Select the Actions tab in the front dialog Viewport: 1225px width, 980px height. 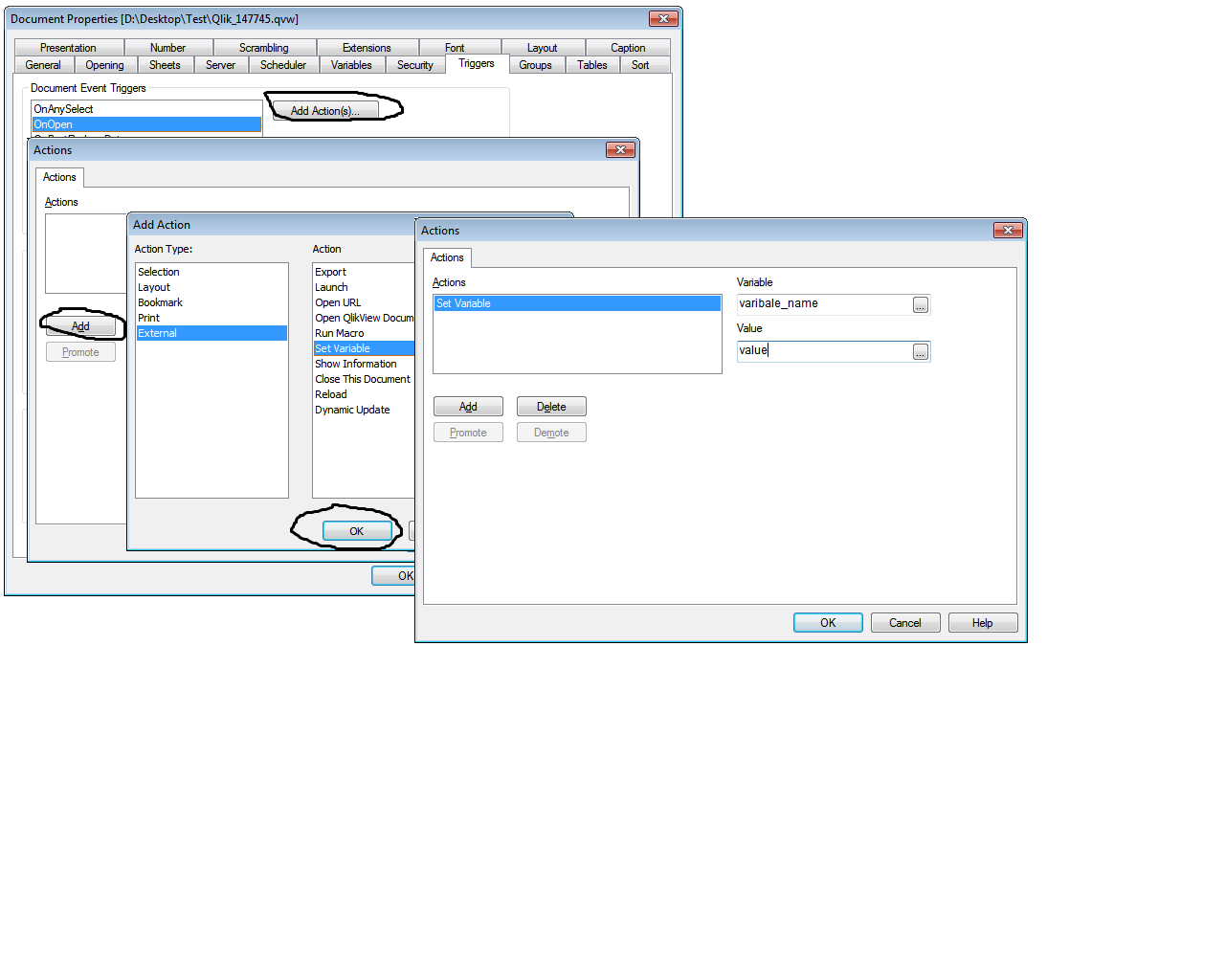pos(447,257)
